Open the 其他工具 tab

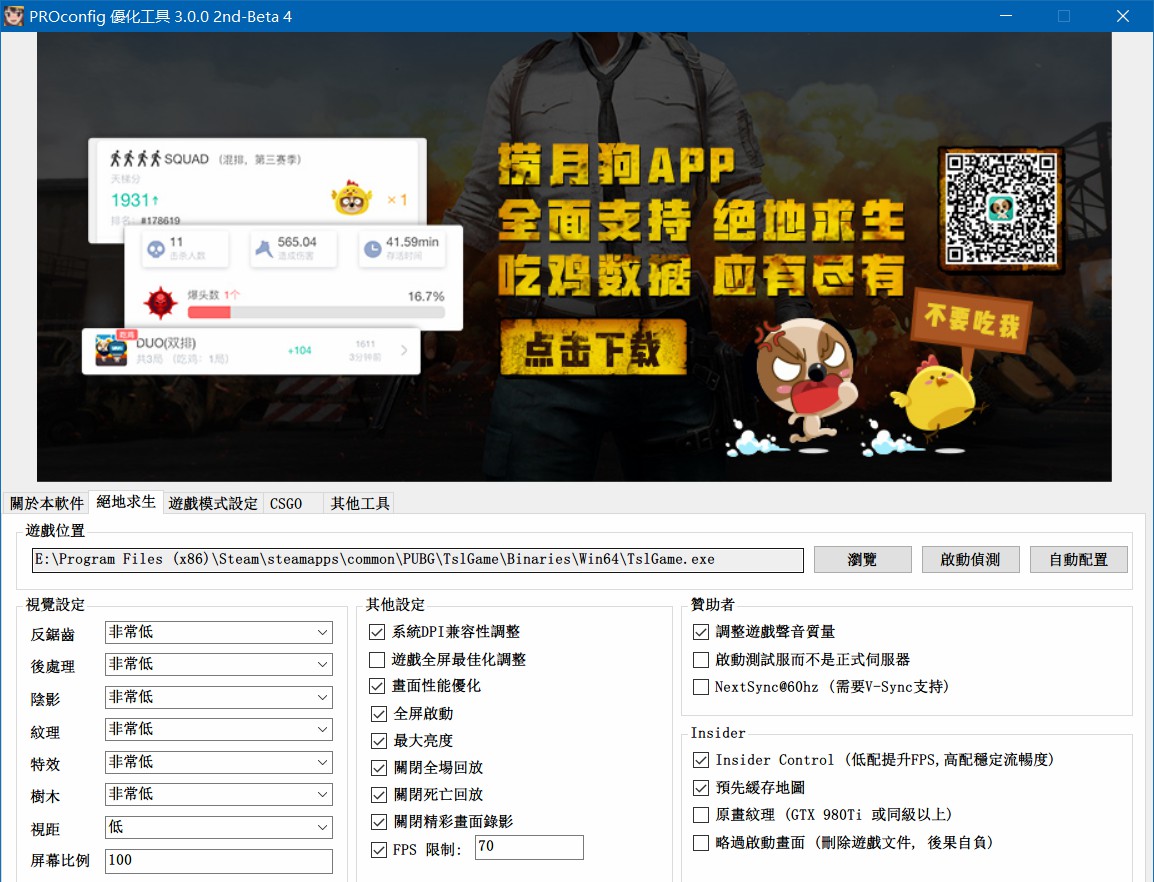360,503
